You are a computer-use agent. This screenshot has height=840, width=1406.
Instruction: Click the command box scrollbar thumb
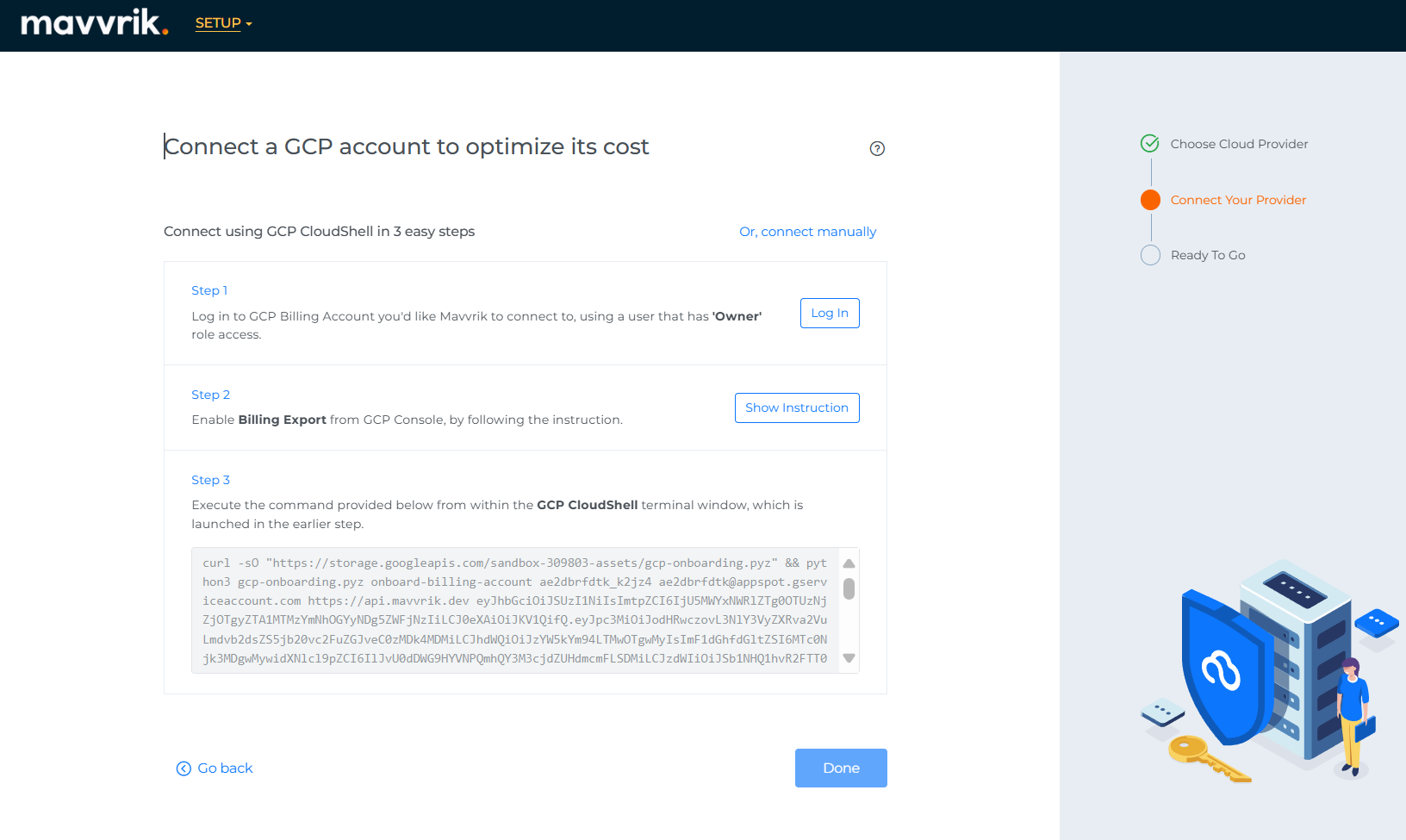tap(849, 589)
